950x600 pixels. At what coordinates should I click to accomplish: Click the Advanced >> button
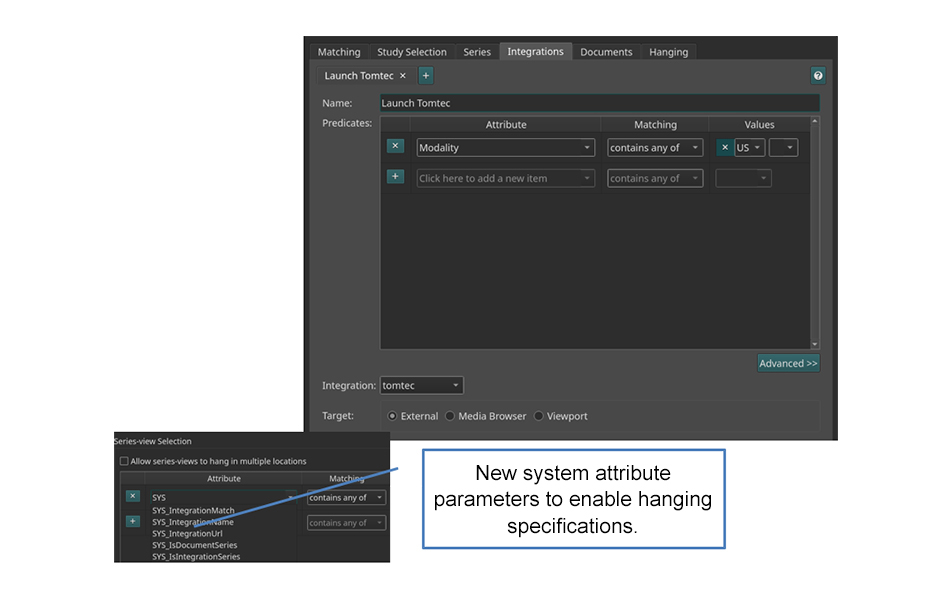click(788, 363)
